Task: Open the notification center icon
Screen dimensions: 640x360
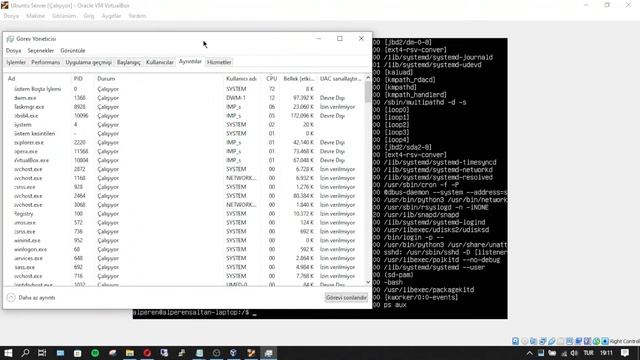Action: coord(625,353)
